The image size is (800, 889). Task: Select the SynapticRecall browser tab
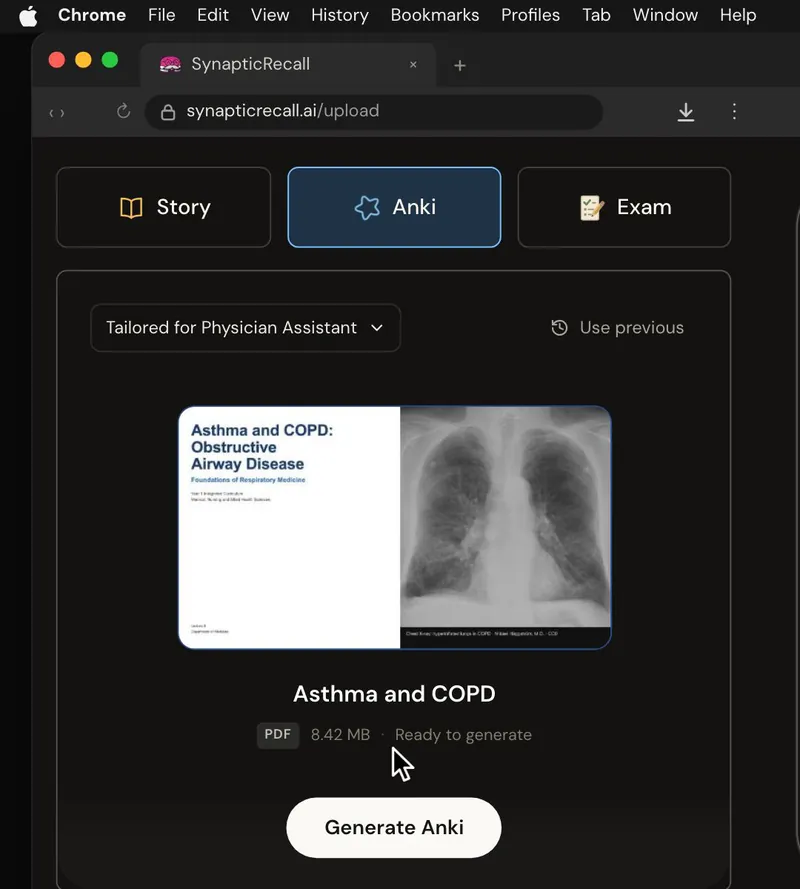288,65
